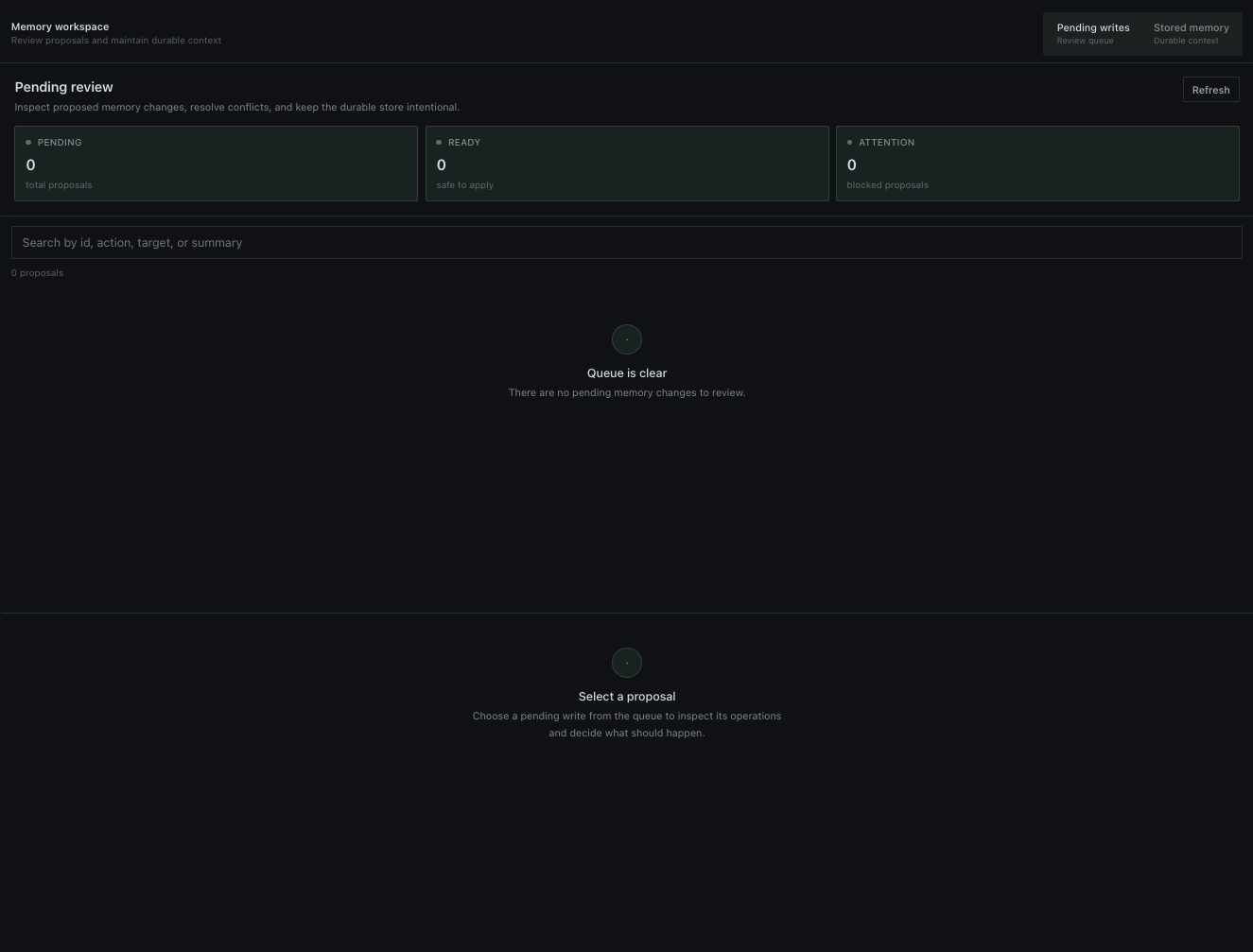The width and height of the screenshot is (1253, 952).
Task: Click the Select a proposal circle icon
Action: pyautogui.click(x=627, y=663)
